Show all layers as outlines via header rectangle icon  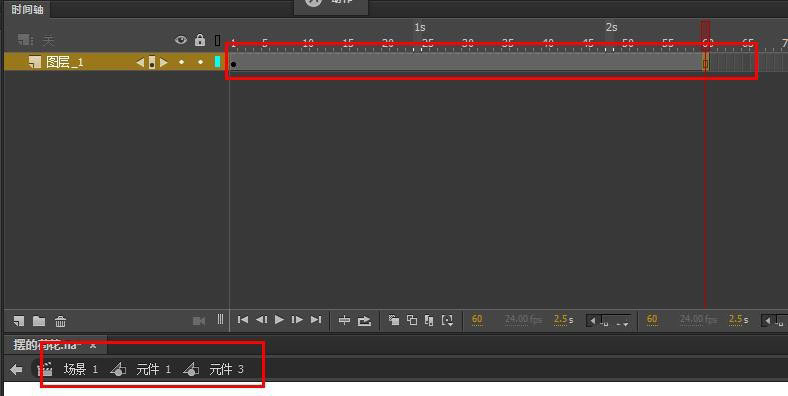[x=218, y=40]
